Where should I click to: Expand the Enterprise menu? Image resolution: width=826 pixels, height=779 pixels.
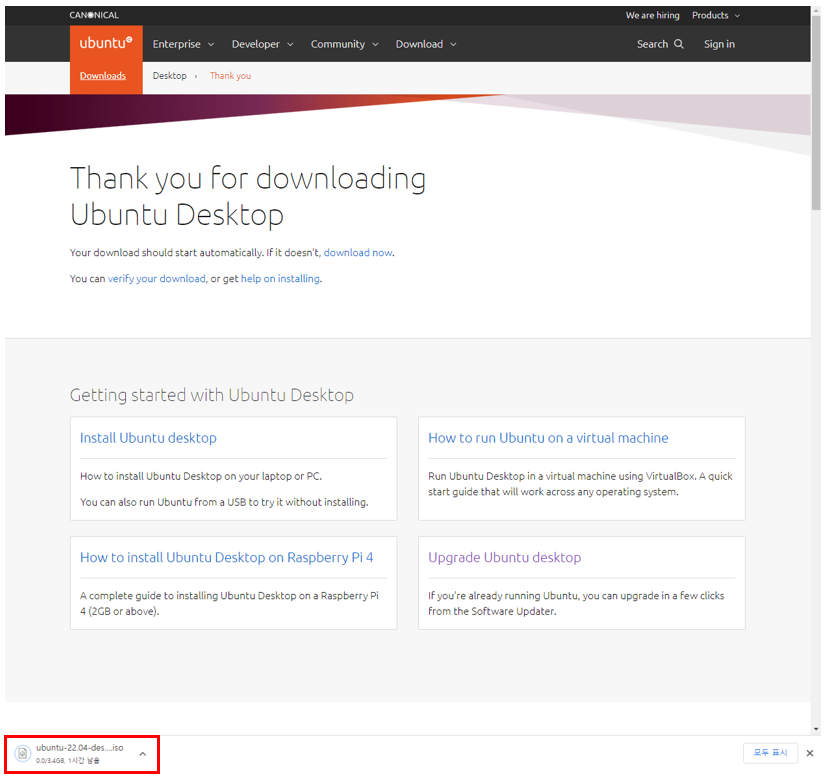point(183,44)
